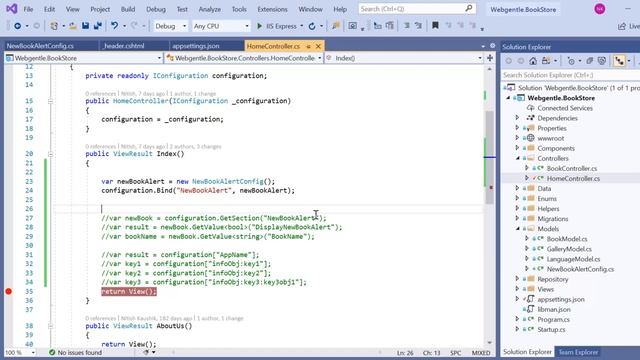Expand the Dependencies node

(517, 118)
